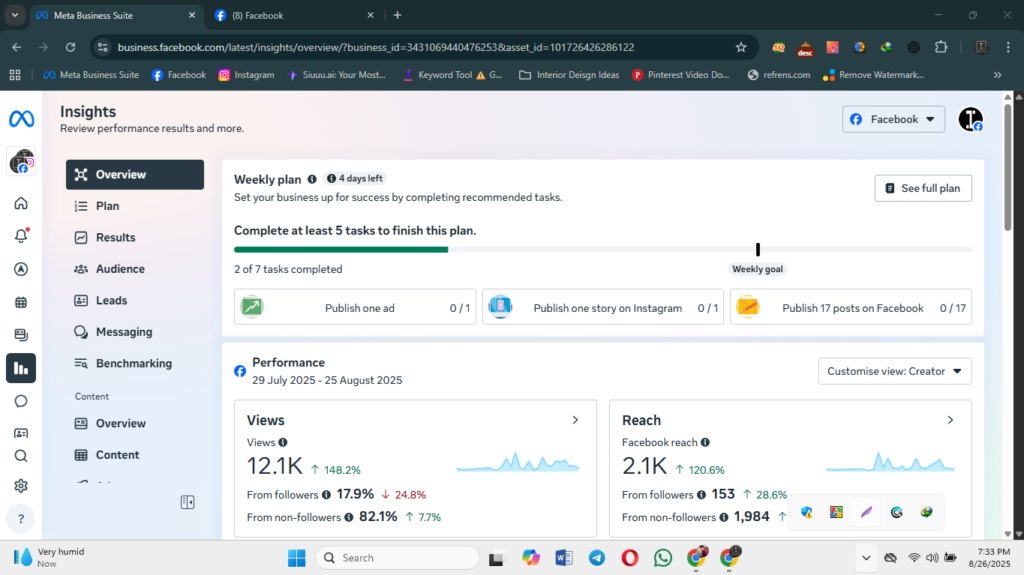Viewport: 1024px width, 575px height.
Task: Select Overview in Insights menu
Action: [x=135, y=174]
